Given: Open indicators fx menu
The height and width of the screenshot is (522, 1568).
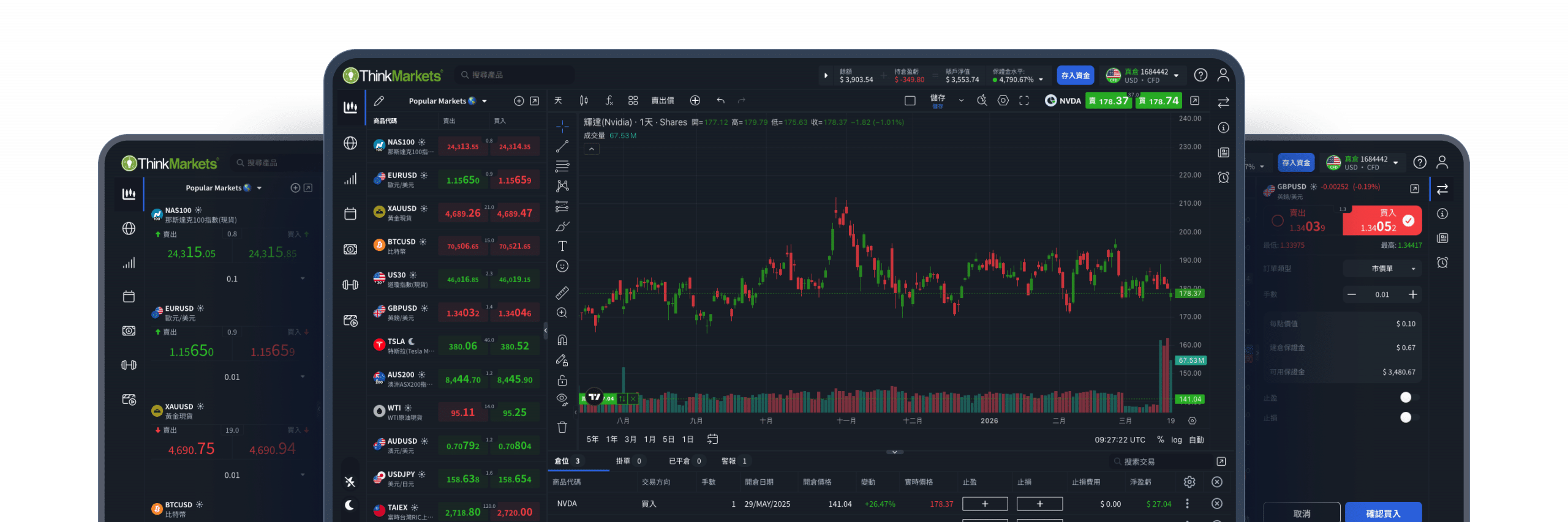Looking at the screenshot, I should (609, 100).
